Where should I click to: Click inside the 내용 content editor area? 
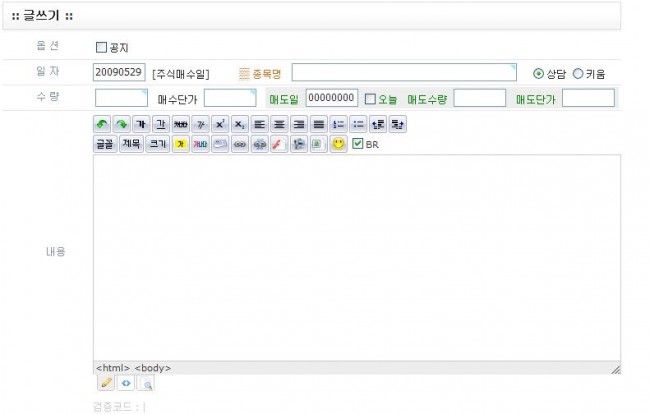(357, 258)
